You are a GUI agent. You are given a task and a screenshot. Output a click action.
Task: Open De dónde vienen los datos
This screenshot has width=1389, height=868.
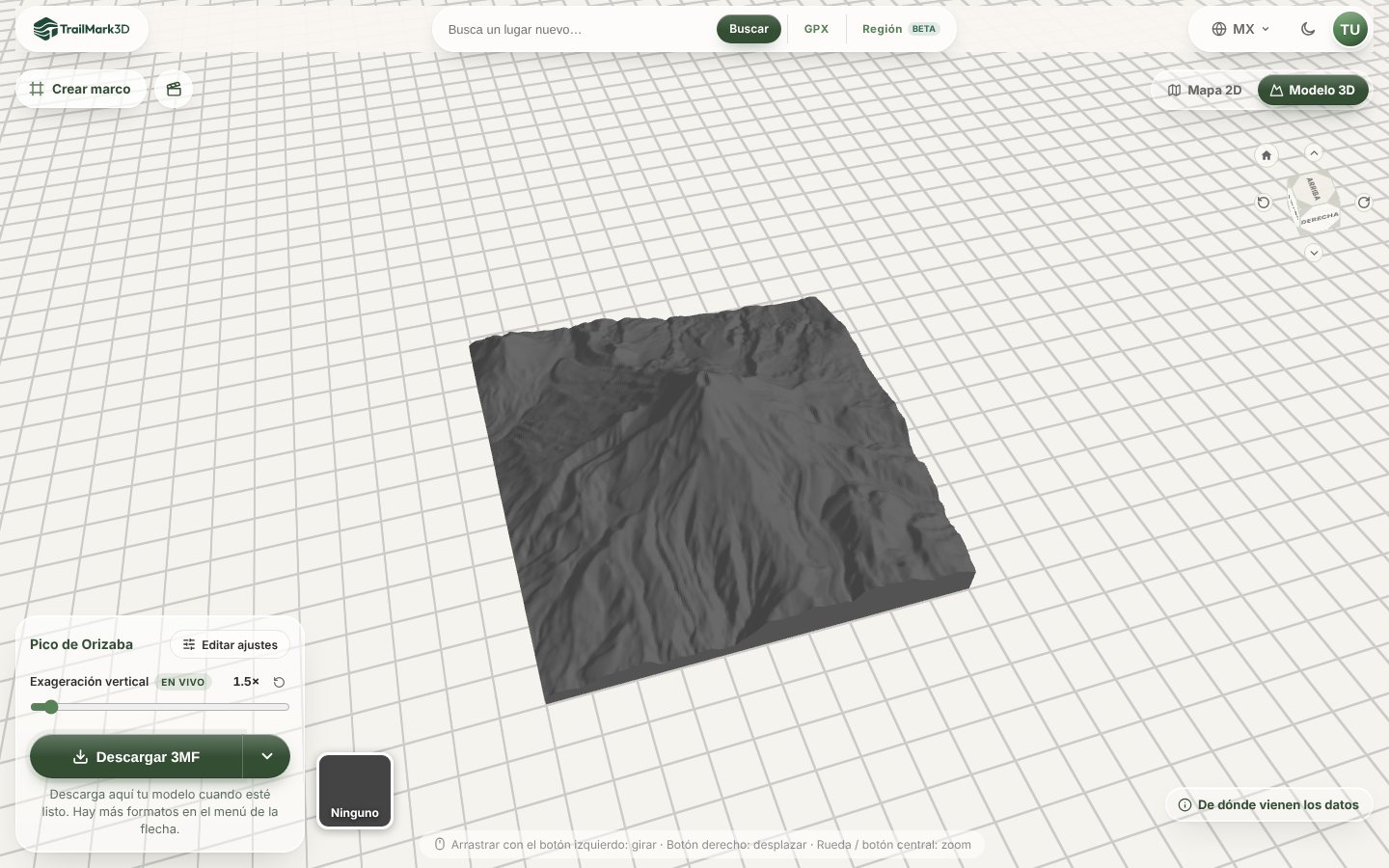click(1268, 804)
